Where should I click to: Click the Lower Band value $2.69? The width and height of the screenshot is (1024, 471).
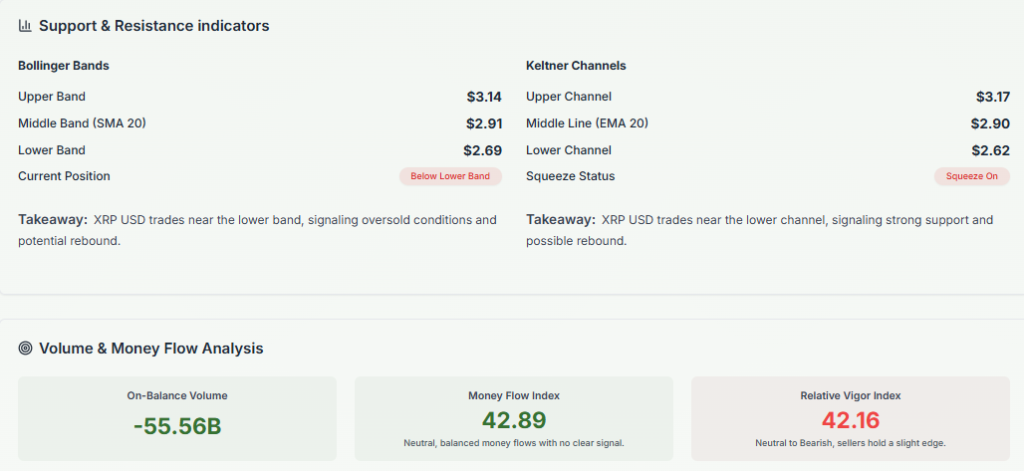point(482,151)
